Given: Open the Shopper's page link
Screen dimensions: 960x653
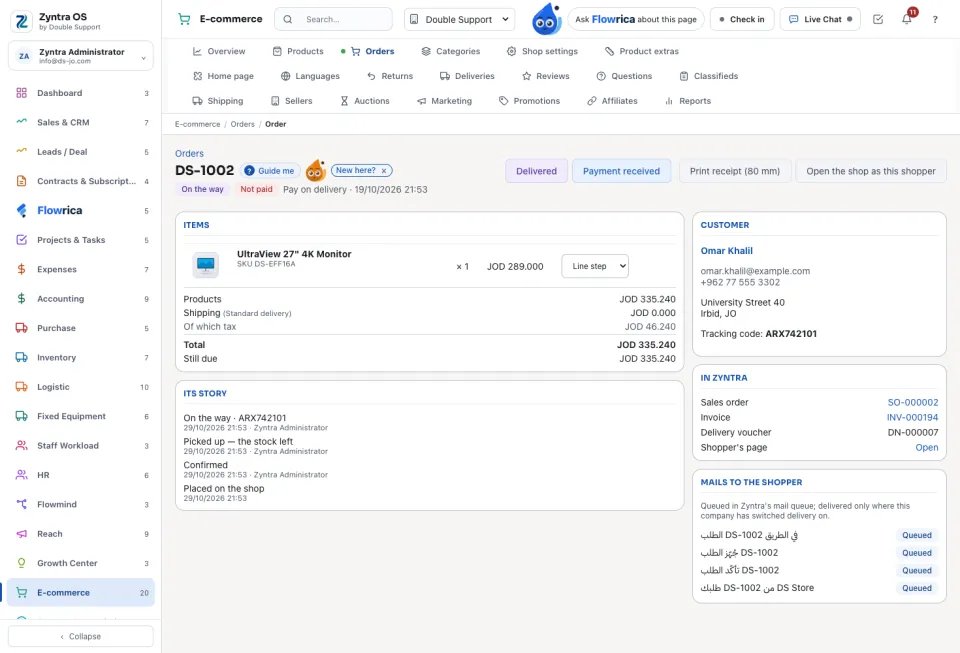Looking at the screenshot, I should 926,447.
